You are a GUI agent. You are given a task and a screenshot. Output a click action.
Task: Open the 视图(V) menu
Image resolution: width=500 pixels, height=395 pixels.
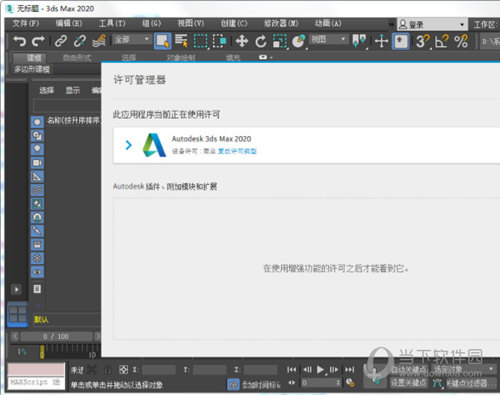pyautogui.click(x=191, y=24)
